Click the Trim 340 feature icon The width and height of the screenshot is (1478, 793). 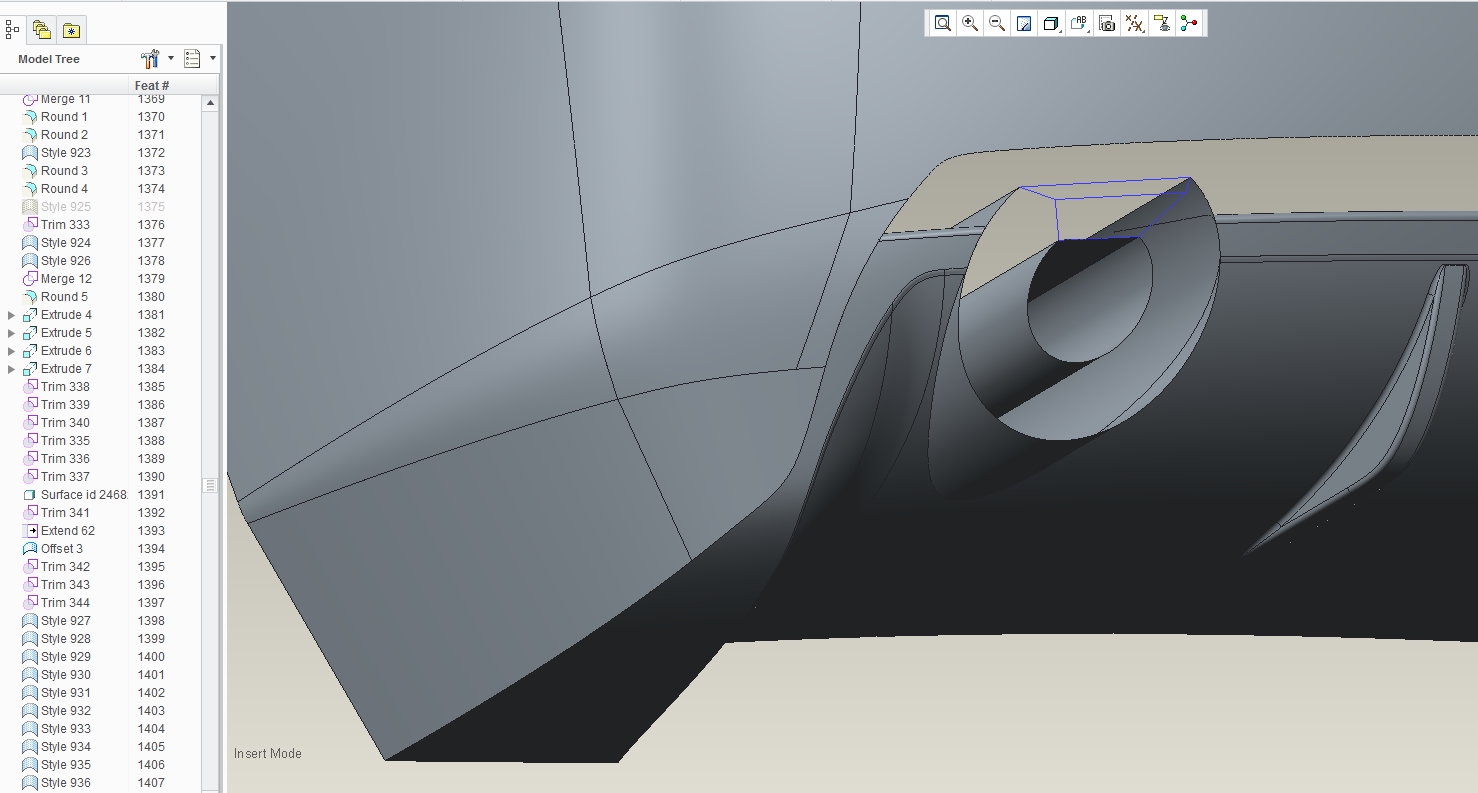pos(30,423)
